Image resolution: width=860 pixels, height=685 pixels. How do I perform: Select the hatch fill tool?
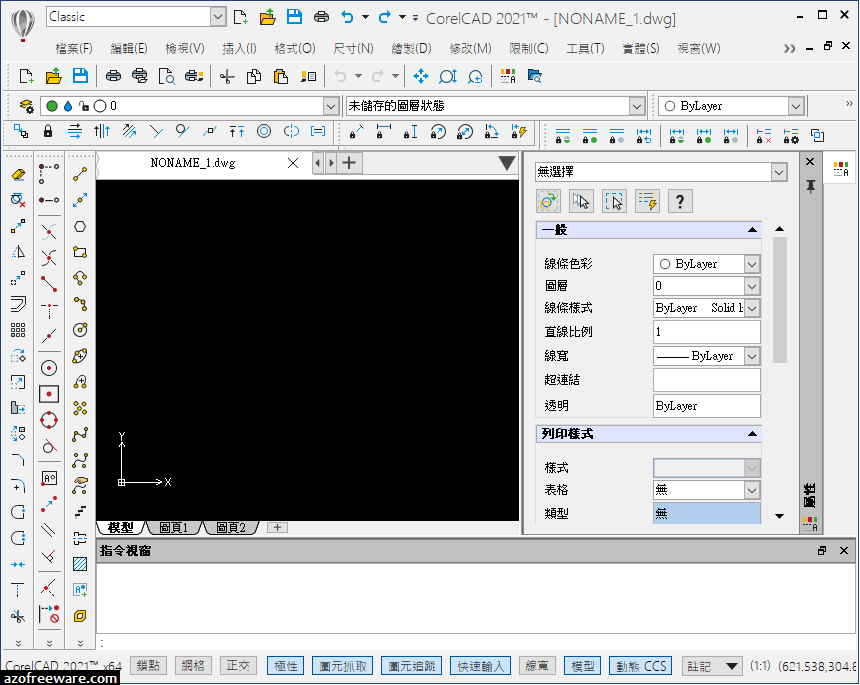pos(78,563)
